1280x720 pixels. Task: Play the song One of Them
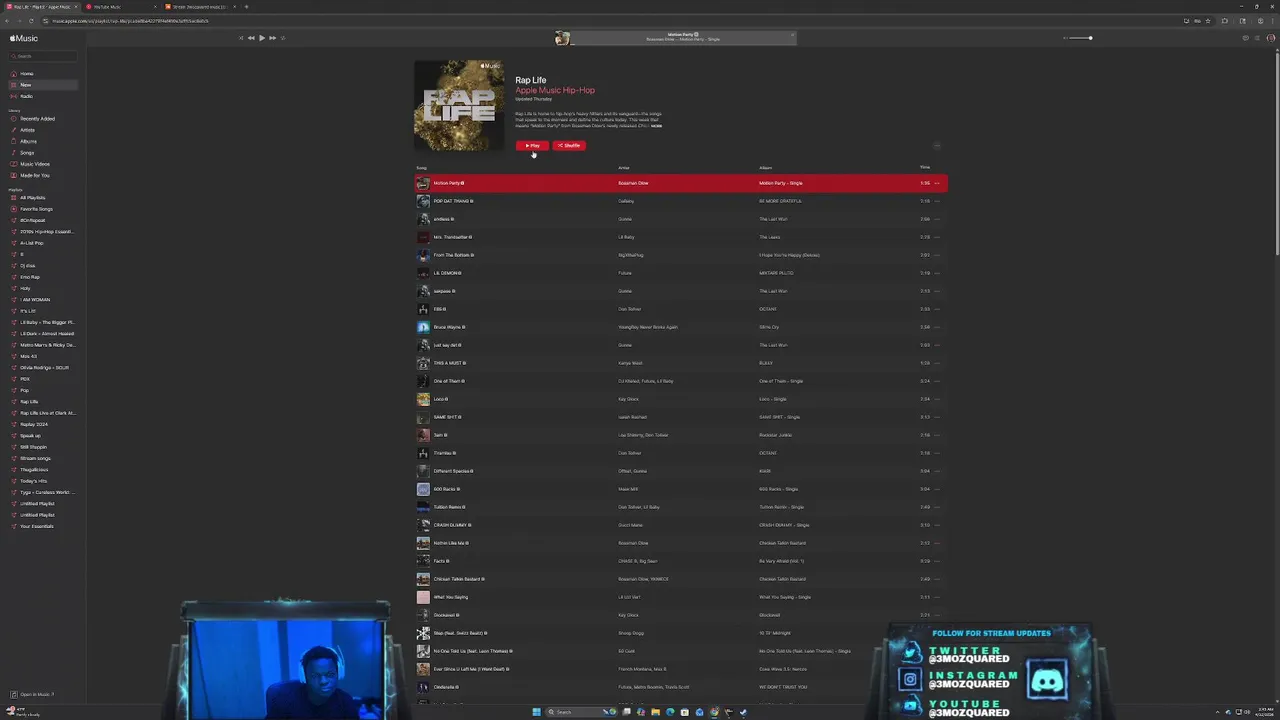449,381
